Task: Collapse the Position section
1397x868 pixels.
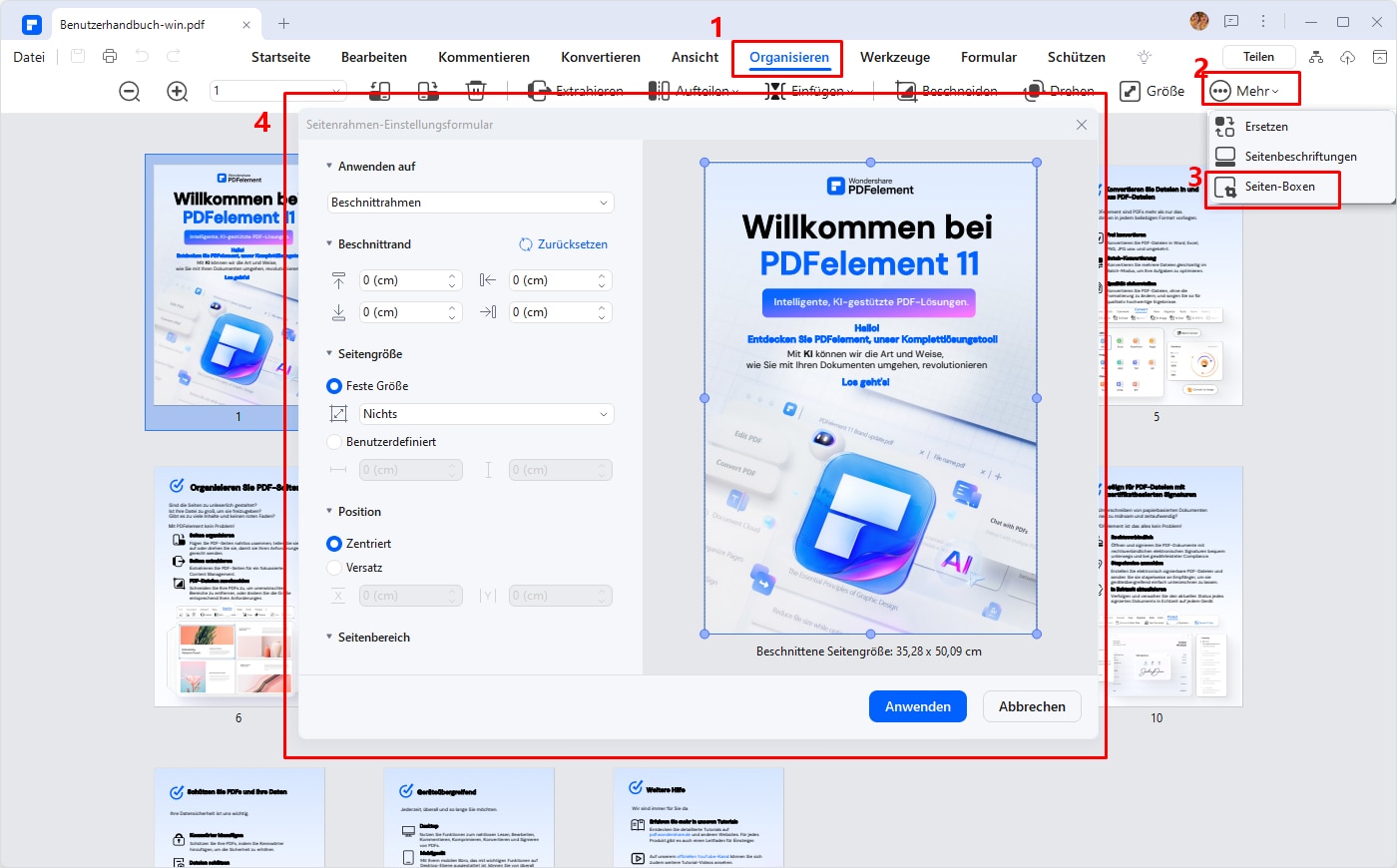Action: coord(329,512)
